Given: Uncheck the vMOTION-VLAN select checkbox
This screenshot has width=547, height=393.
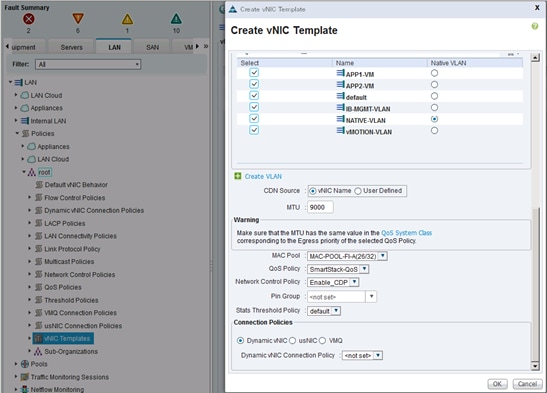Looking at the screenshot, I should pyautogui.click(x=254, y=130).
